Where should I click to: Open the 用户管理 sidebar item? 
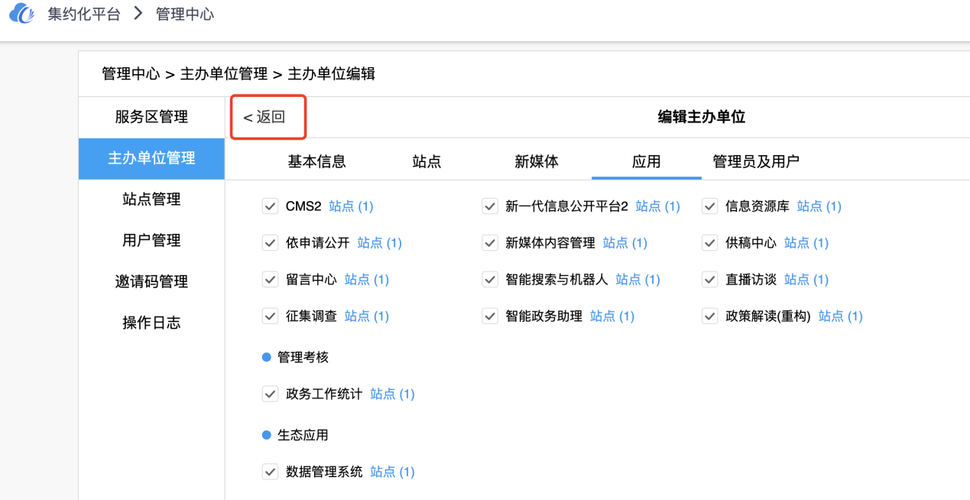pyautogui.click(x=152, y=240)
